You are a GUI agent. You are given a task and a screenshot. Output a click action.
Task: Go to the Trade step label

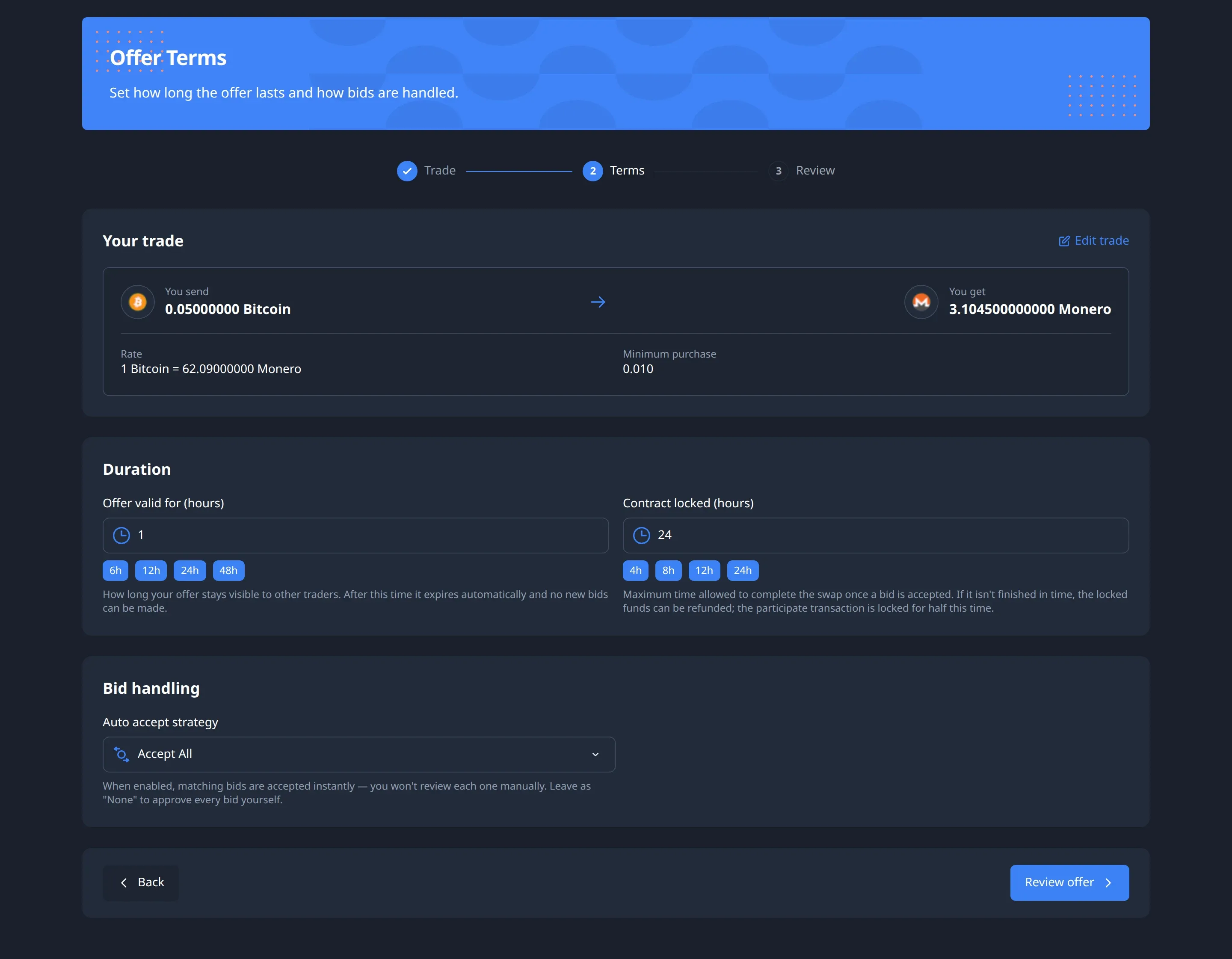440,170
